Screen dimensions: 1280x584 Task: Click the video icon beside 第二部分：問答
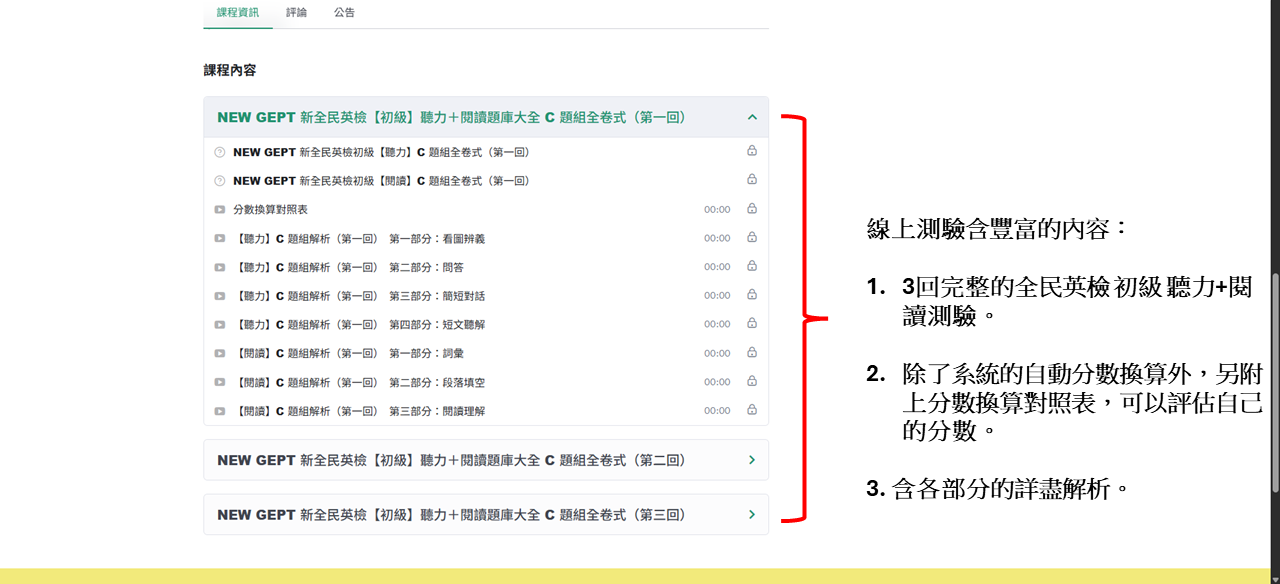point(219,267)
